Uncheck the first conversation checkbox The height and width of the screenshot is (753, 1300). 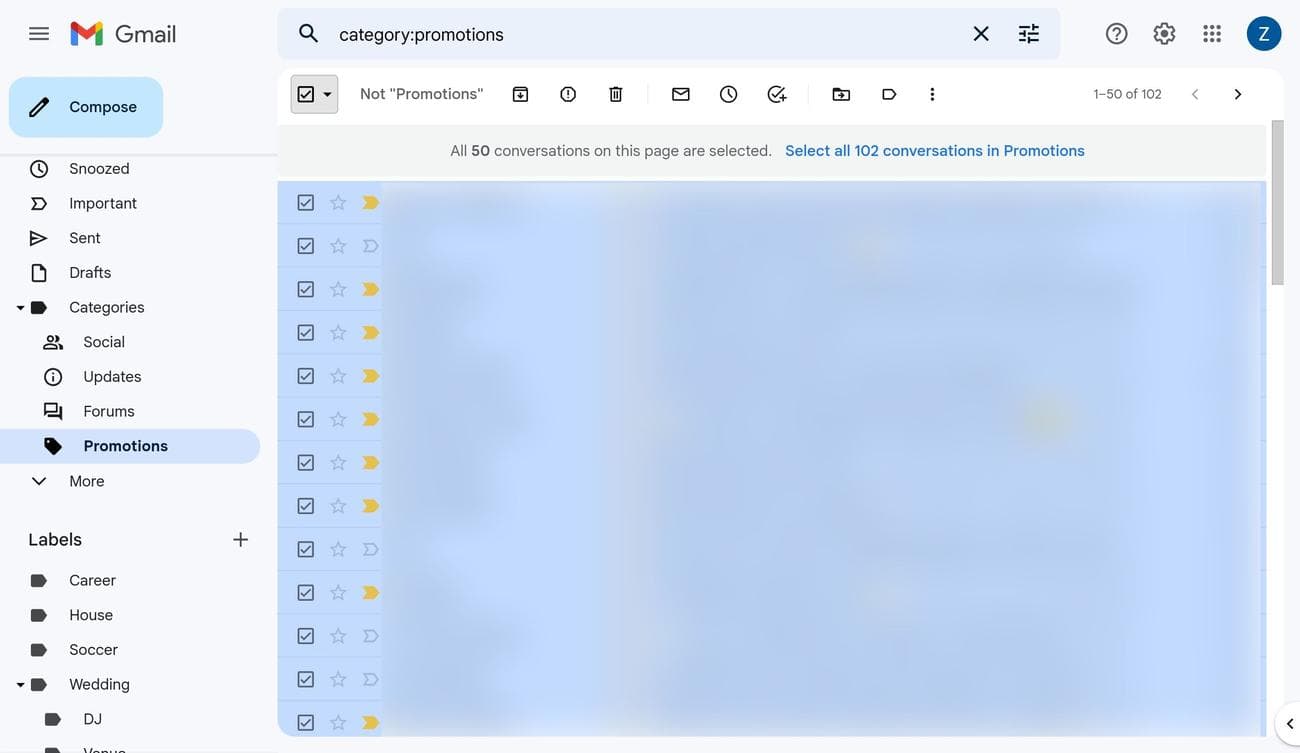click(x=306, y=203)
